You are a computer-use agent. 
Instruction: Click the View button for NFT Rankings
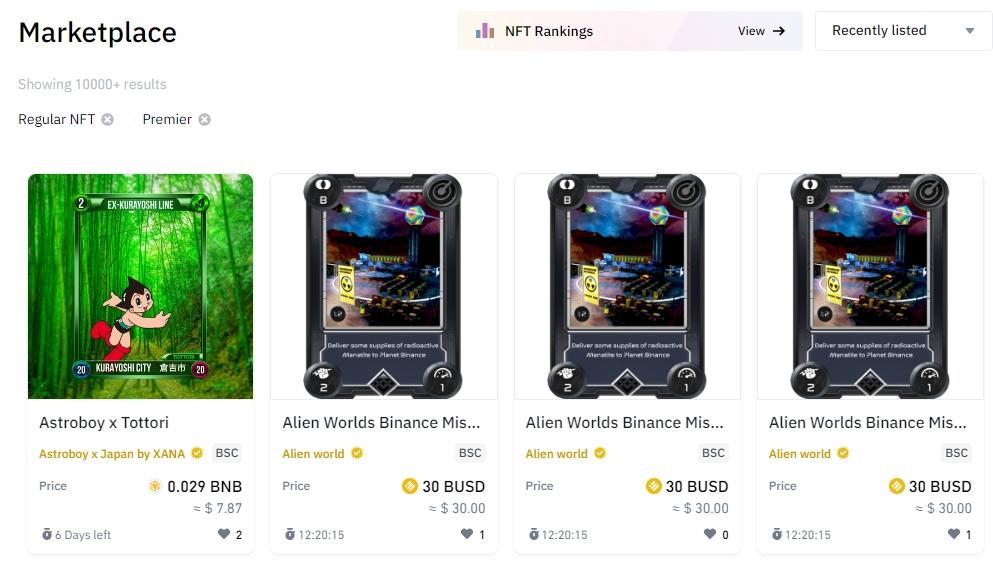coord(761,30)
